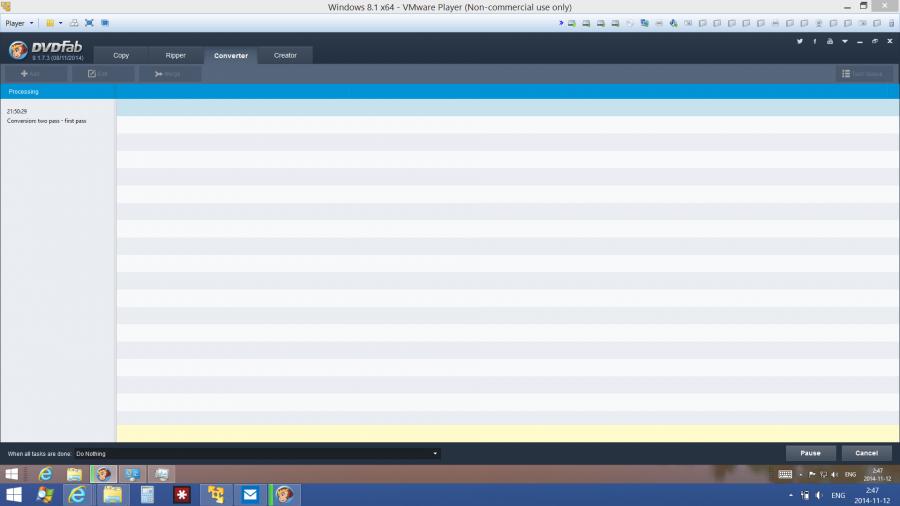
Task: Select the Converter tab
Action: click(231, 56)
